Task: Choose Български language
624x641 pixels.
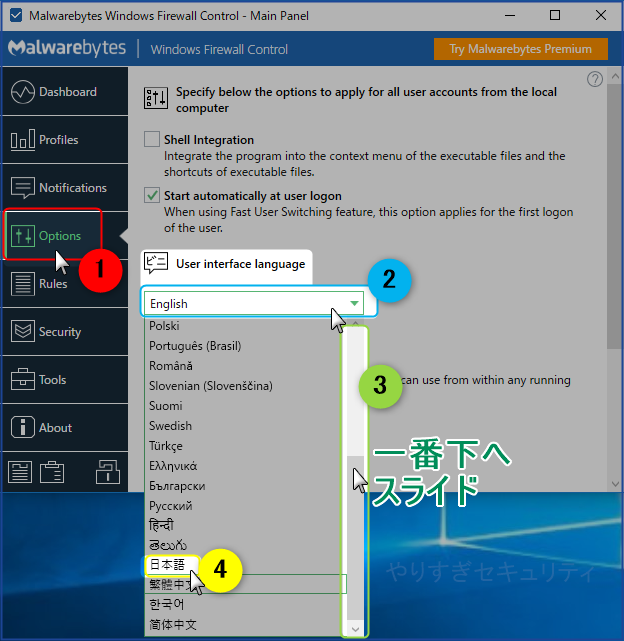Action: pyautogui.click(x=243, y=486)
